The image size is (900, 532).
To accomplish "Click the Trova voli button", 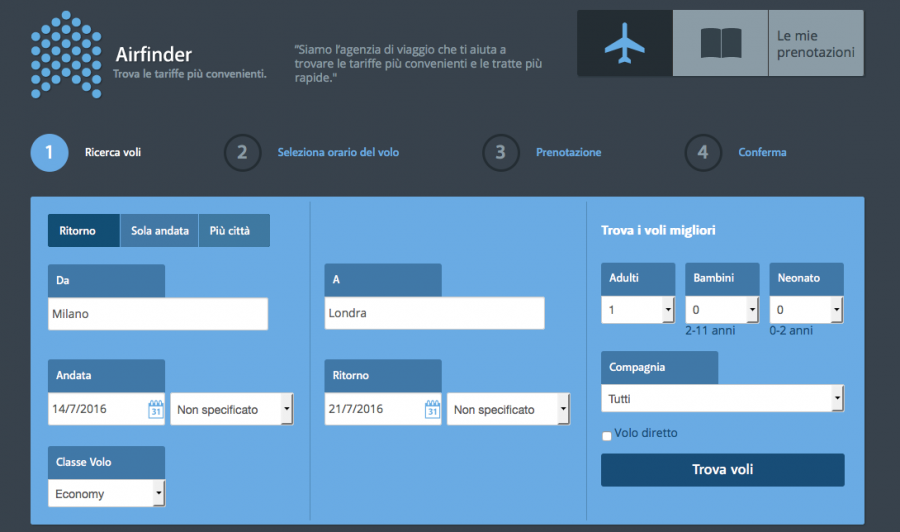I will [723, 469].
